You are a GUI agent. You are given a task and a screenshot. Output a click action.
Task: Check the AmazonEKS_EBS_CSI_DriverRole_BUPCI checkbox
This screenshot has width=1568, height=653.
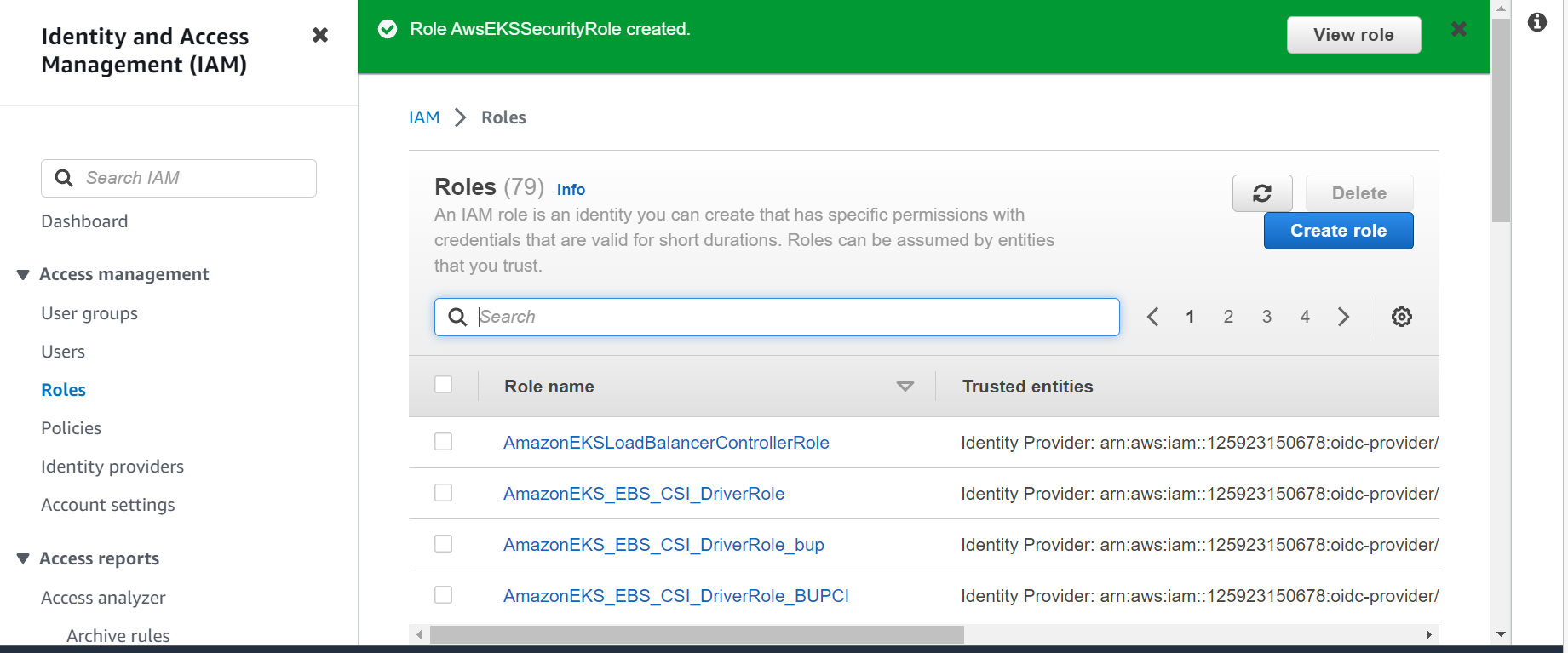444,595
